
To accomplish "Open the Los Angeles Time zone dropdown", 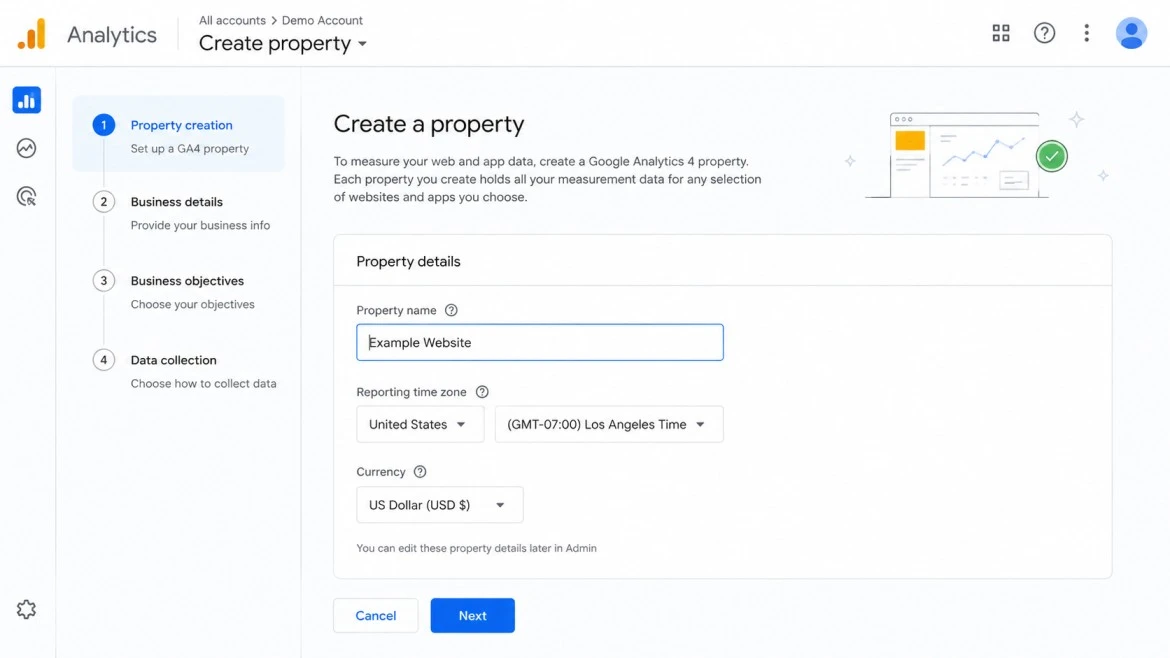I will click(x=609, y=424).
